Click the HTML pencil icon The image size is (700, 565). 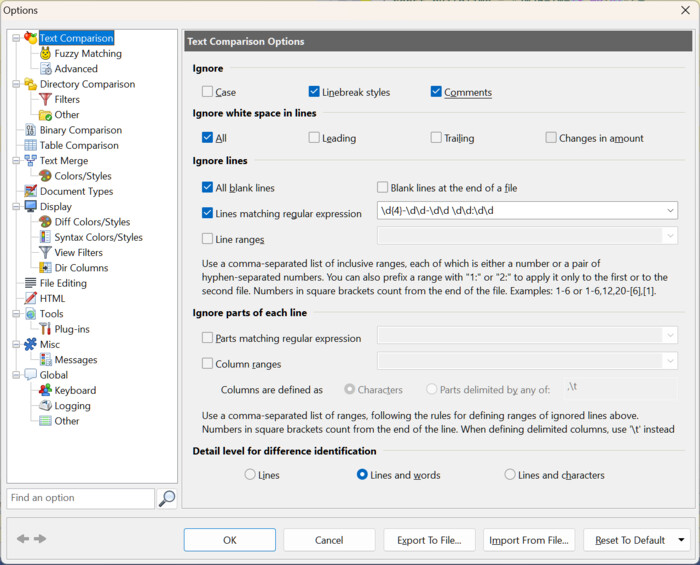pos(30,298)
